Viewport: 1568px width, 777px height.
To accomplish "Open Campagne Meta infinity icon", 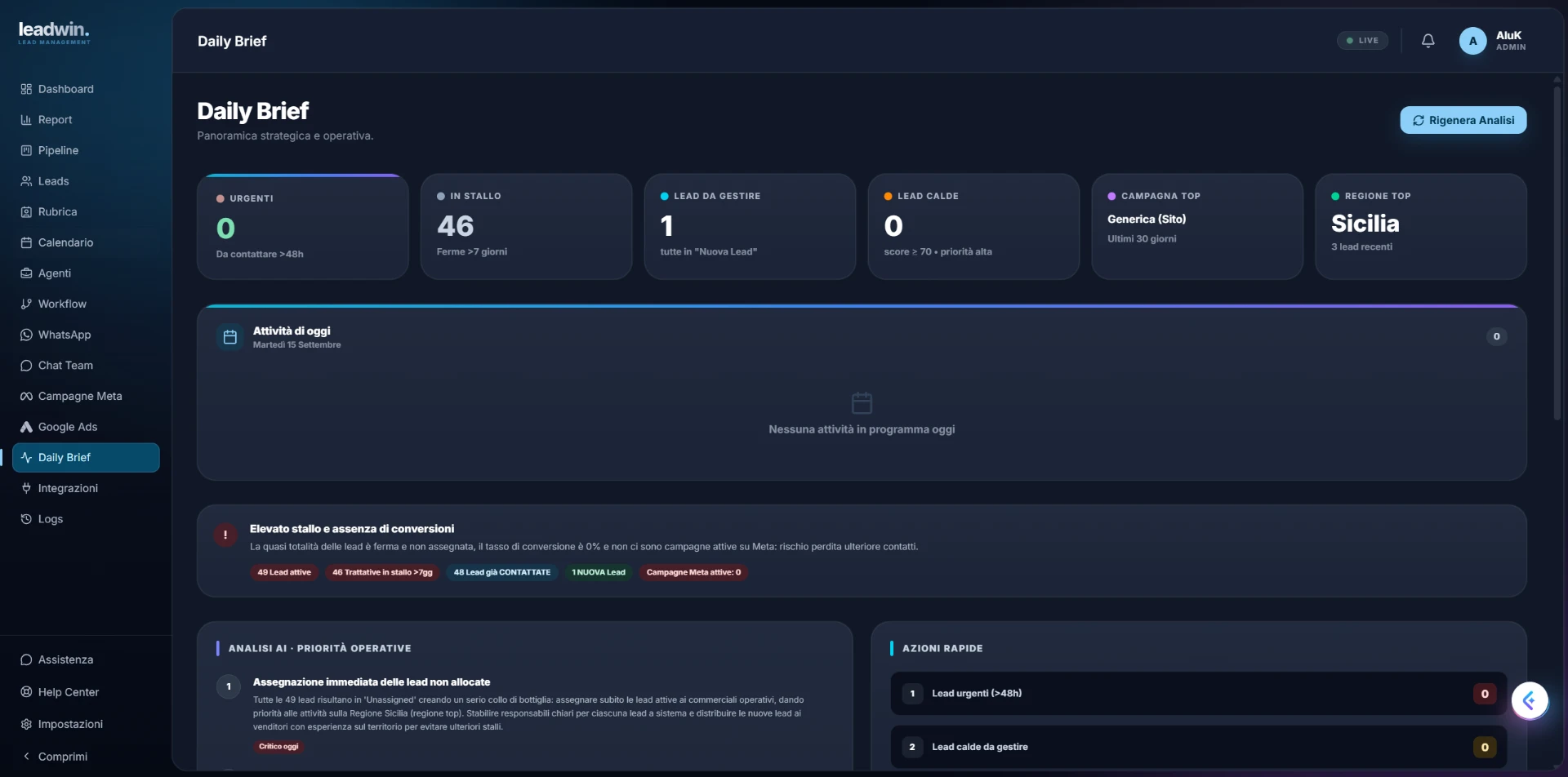I will coord(26,396).
